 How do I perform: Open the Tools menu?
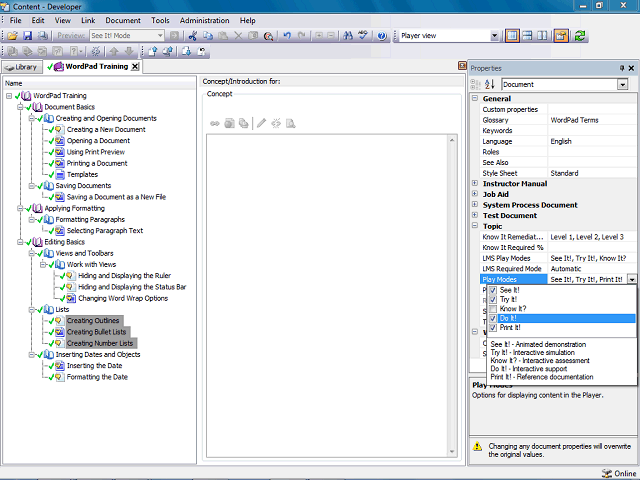pyautogui.click(x=160, y=20)
